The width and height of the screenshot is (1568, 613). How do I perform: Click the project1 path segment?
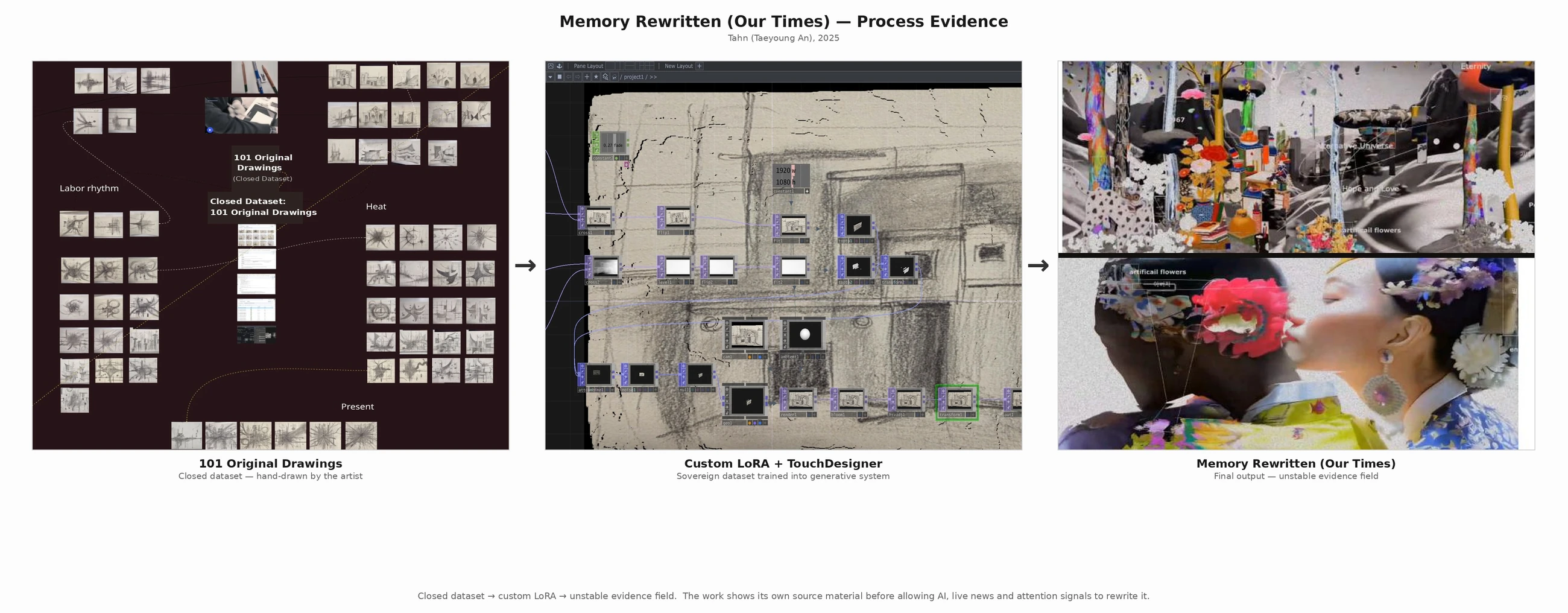pyautogui.click(x=634, y=77)
